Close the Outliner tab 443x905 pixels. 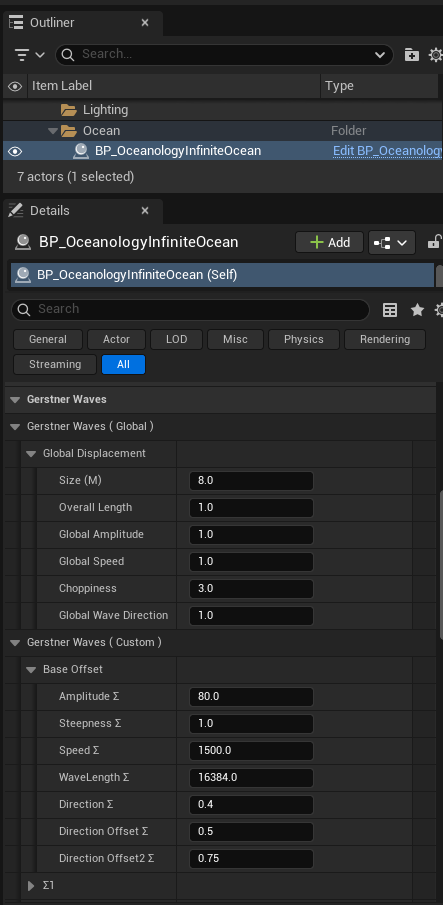145,23
